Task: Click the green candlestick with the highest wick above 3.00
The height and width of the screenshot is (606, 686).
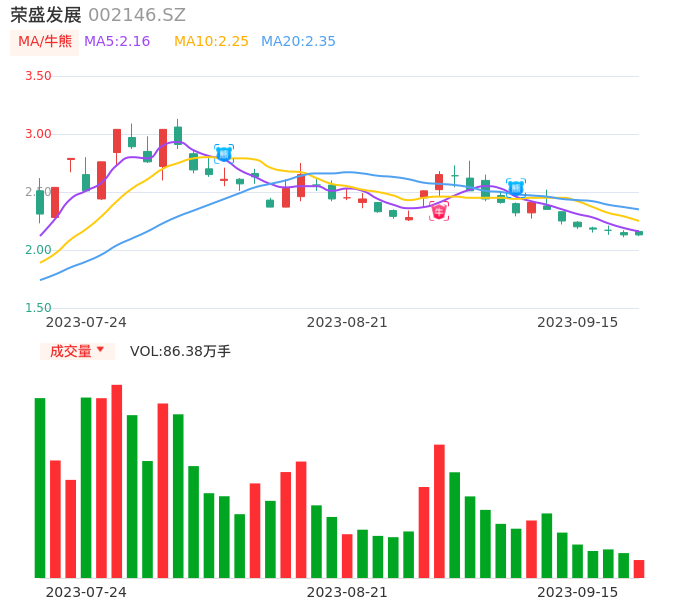Action: point(178,135)
